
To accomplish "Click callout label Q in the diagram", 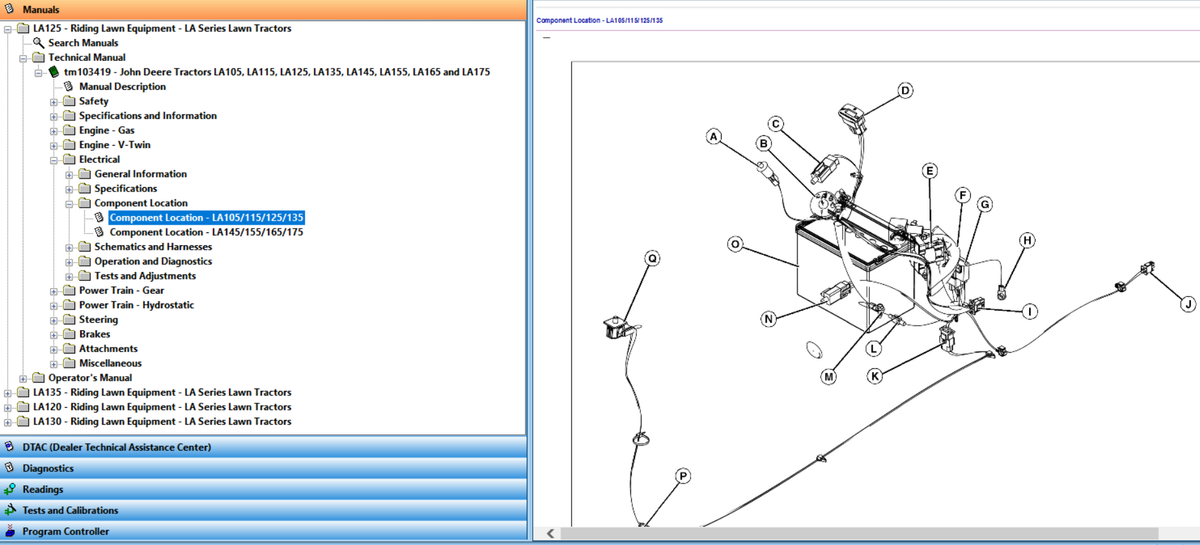I will point(653,258).
